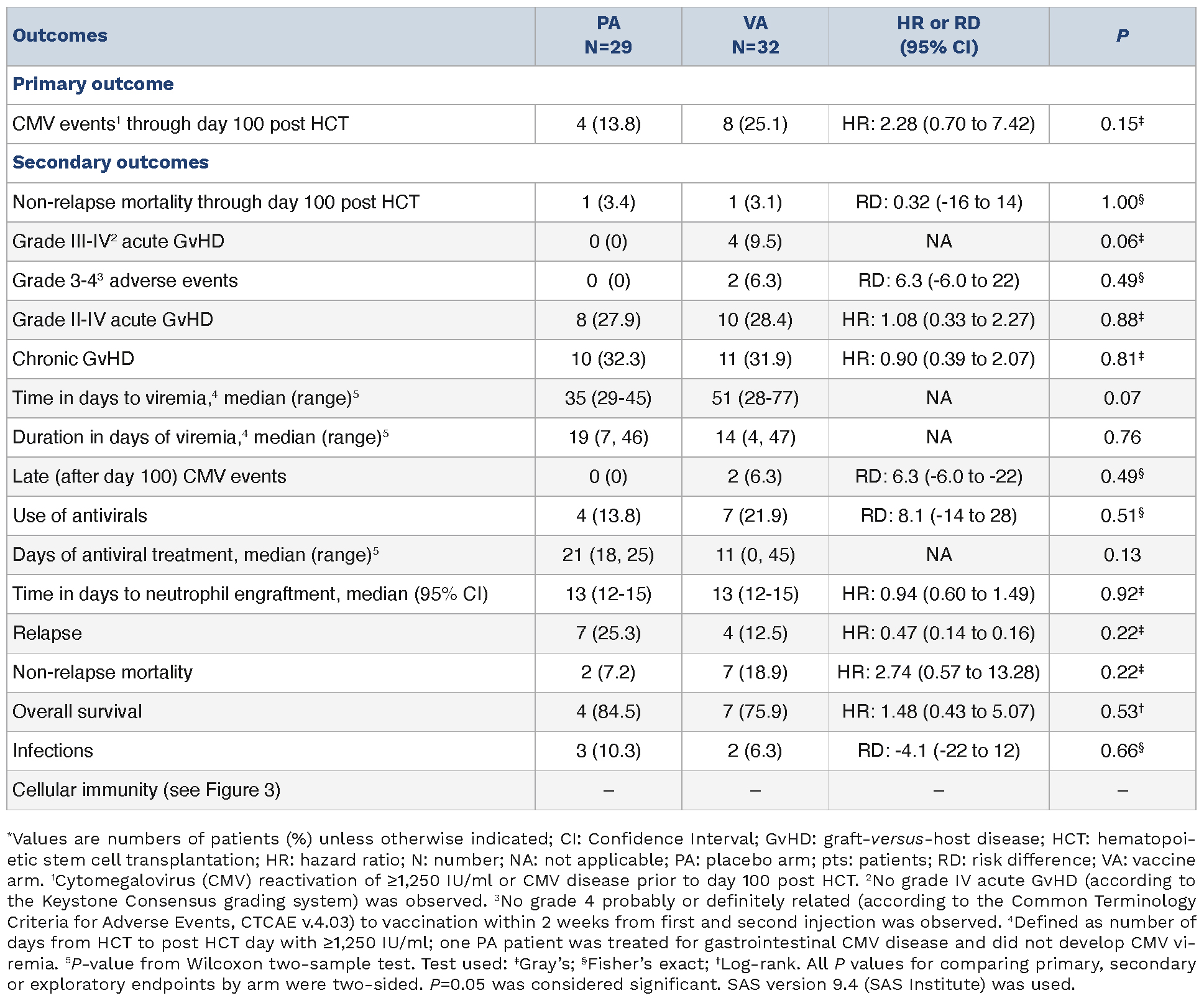Select the CMV events through day 100 label
1204x1003 pixels.
180,124
